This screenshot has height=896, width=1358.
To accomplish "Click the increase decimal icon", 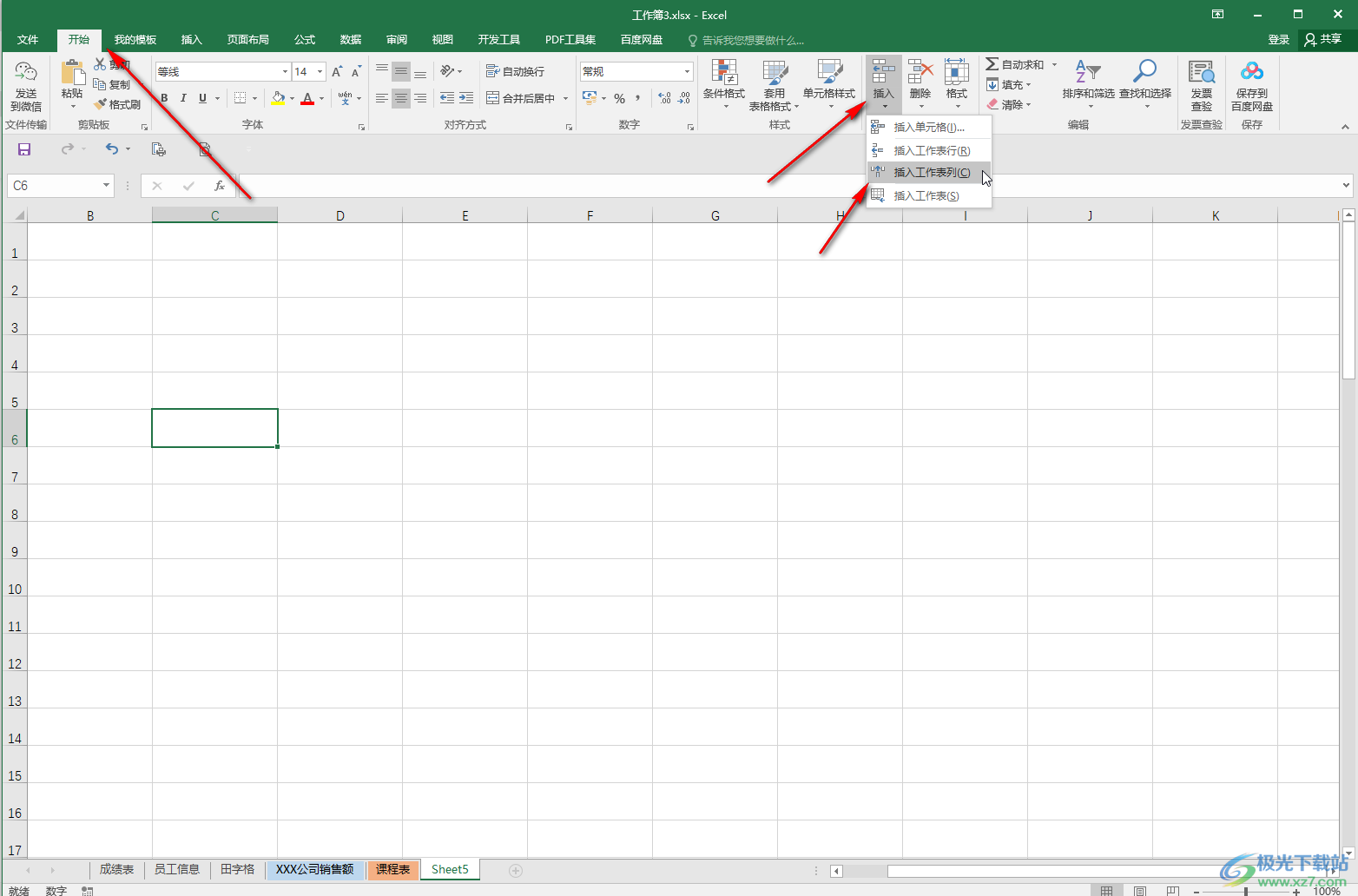I will (664, 98).
